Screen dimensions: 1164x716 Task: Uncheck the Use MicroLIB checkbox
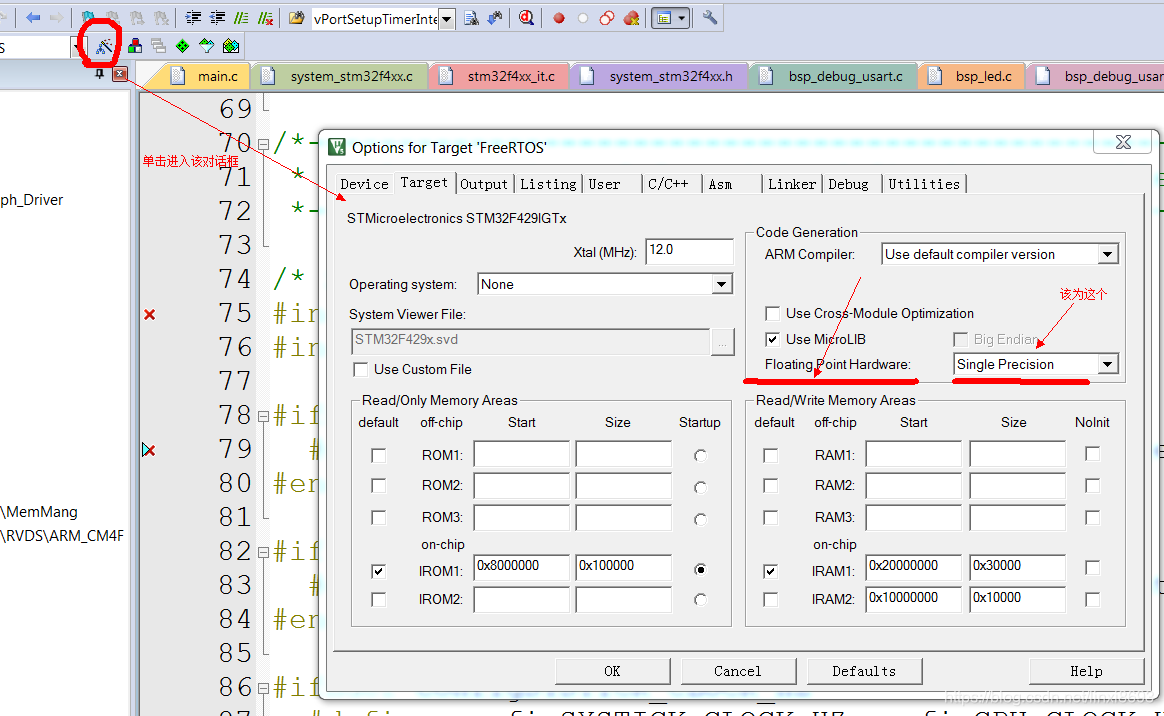click(x=773, y=338)
